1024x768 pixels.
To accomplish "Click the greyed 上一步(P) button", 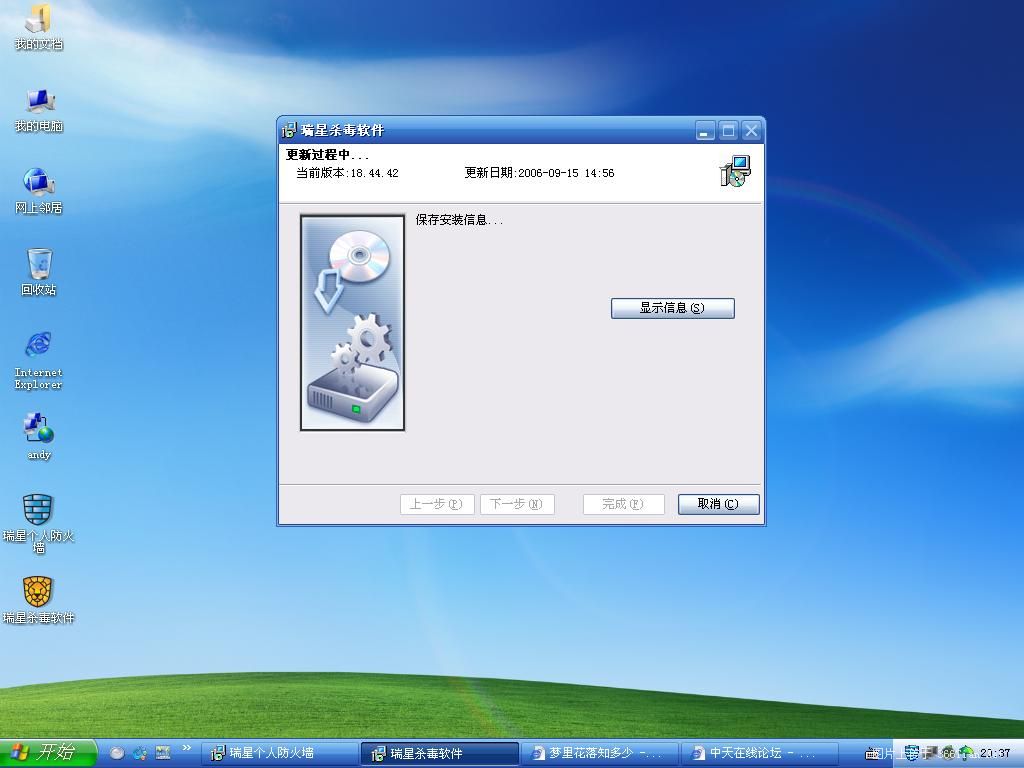I will coord(437,504).
